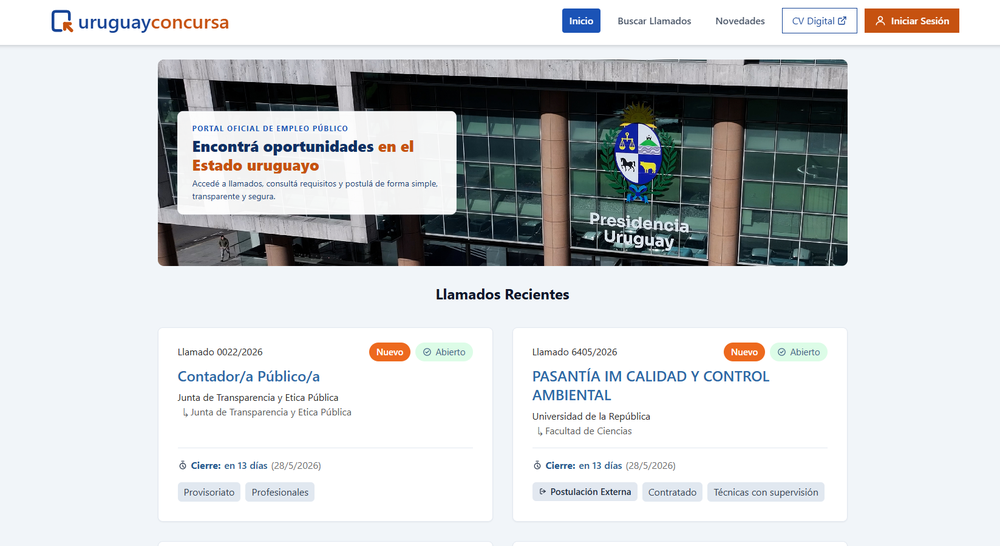The image size is (1000, 546).
Task: Select the Llamados Recientes heading
Action: [x=503, y=294]
